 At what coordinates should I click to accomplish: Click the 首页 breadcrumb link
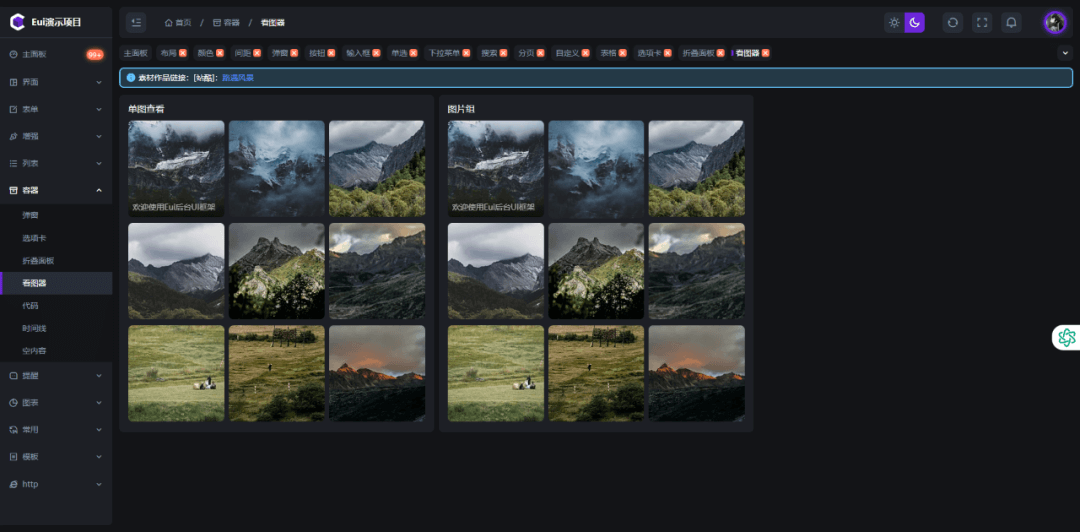[178, 23]
